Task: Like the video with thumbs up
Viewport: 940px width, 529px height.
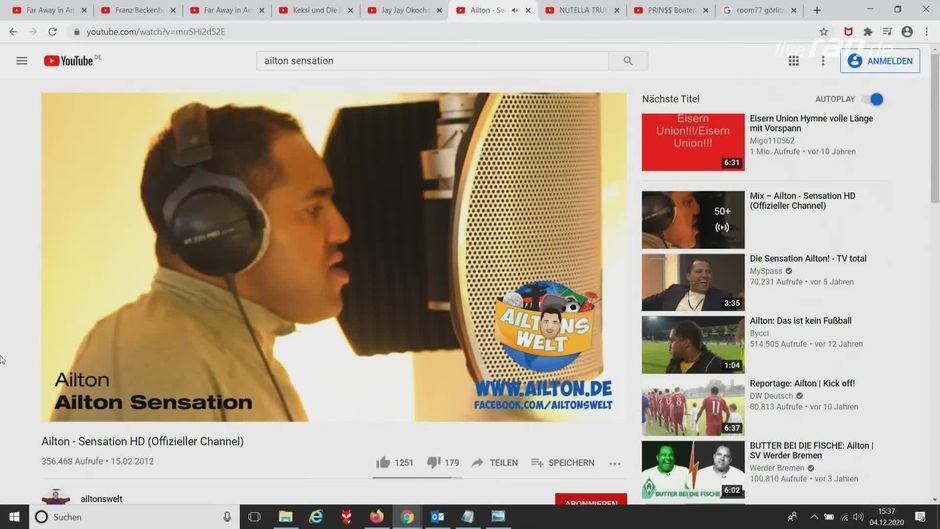Action: (383, 463)
